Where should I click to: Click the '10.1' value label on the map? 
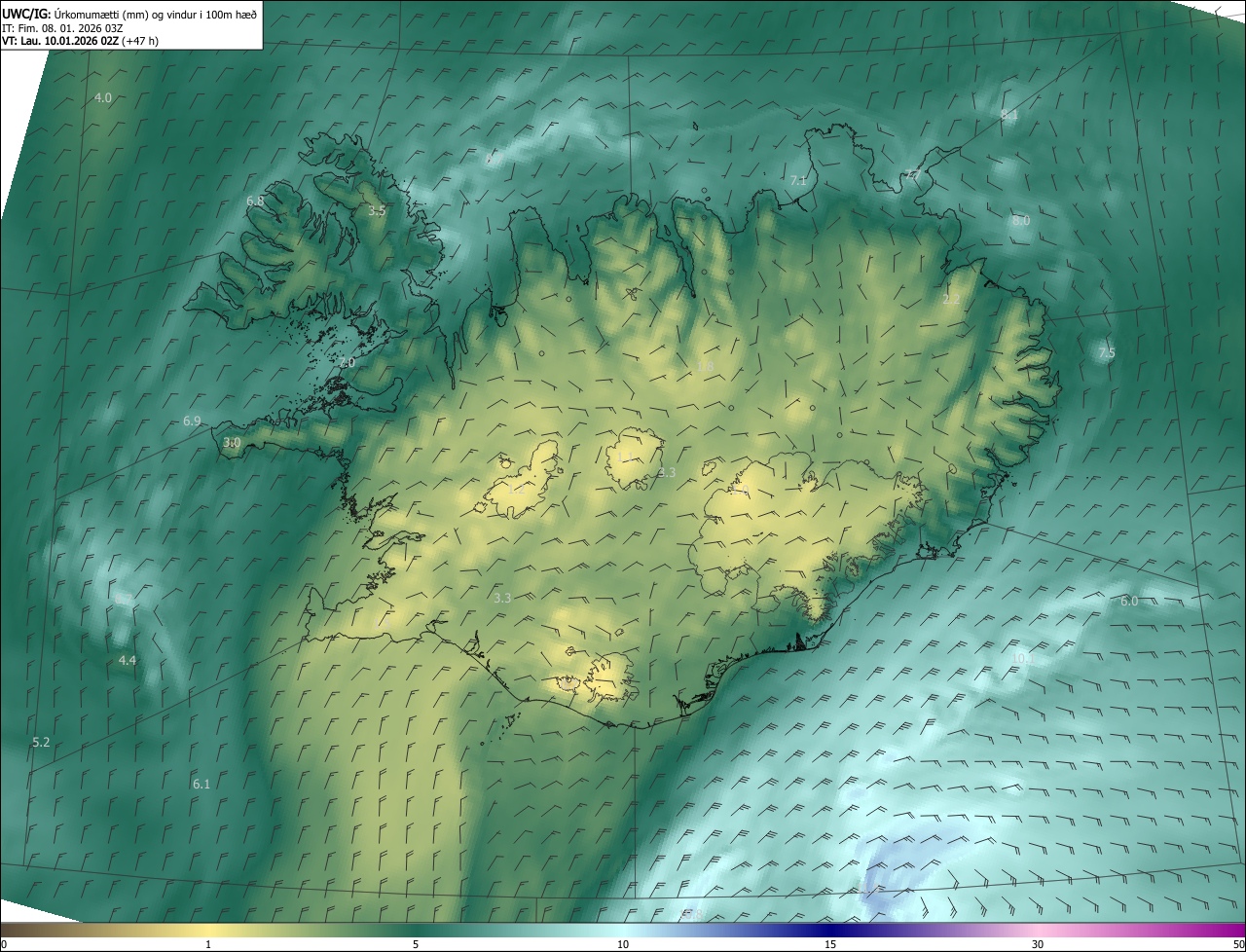tap(1022, 659)
